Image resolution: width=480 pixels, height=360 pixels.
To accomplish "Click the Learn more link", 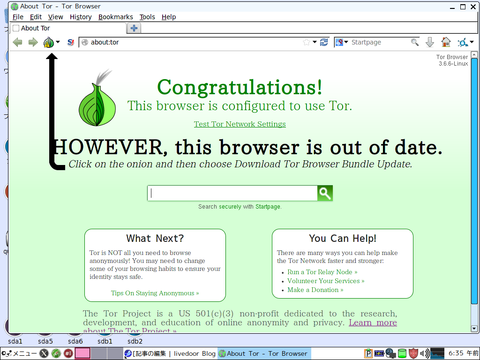I will coord(373,323).
